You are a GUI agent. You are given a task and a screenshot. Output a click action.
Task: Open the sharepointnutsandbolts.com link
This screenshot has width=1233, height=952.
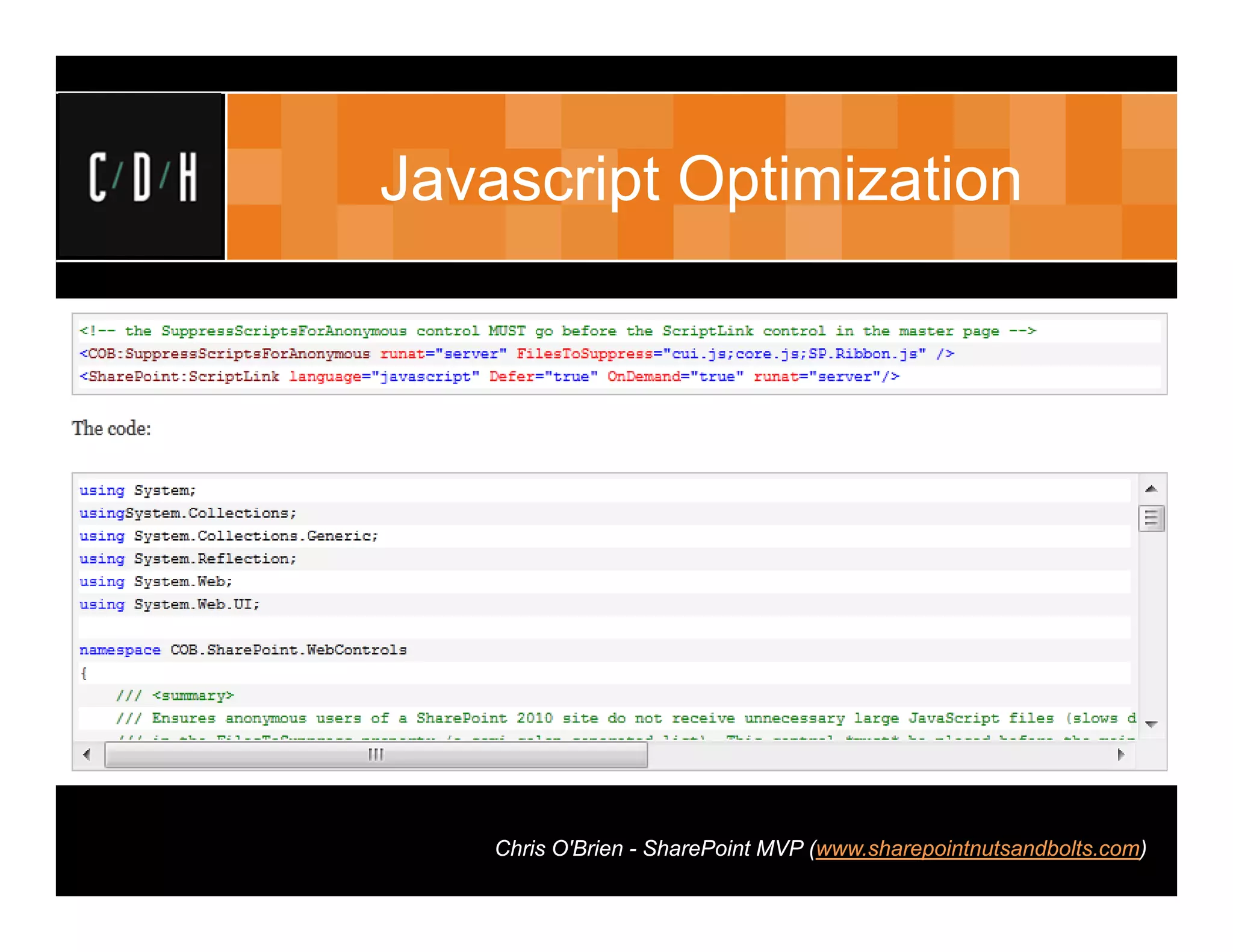pos(978,848)
